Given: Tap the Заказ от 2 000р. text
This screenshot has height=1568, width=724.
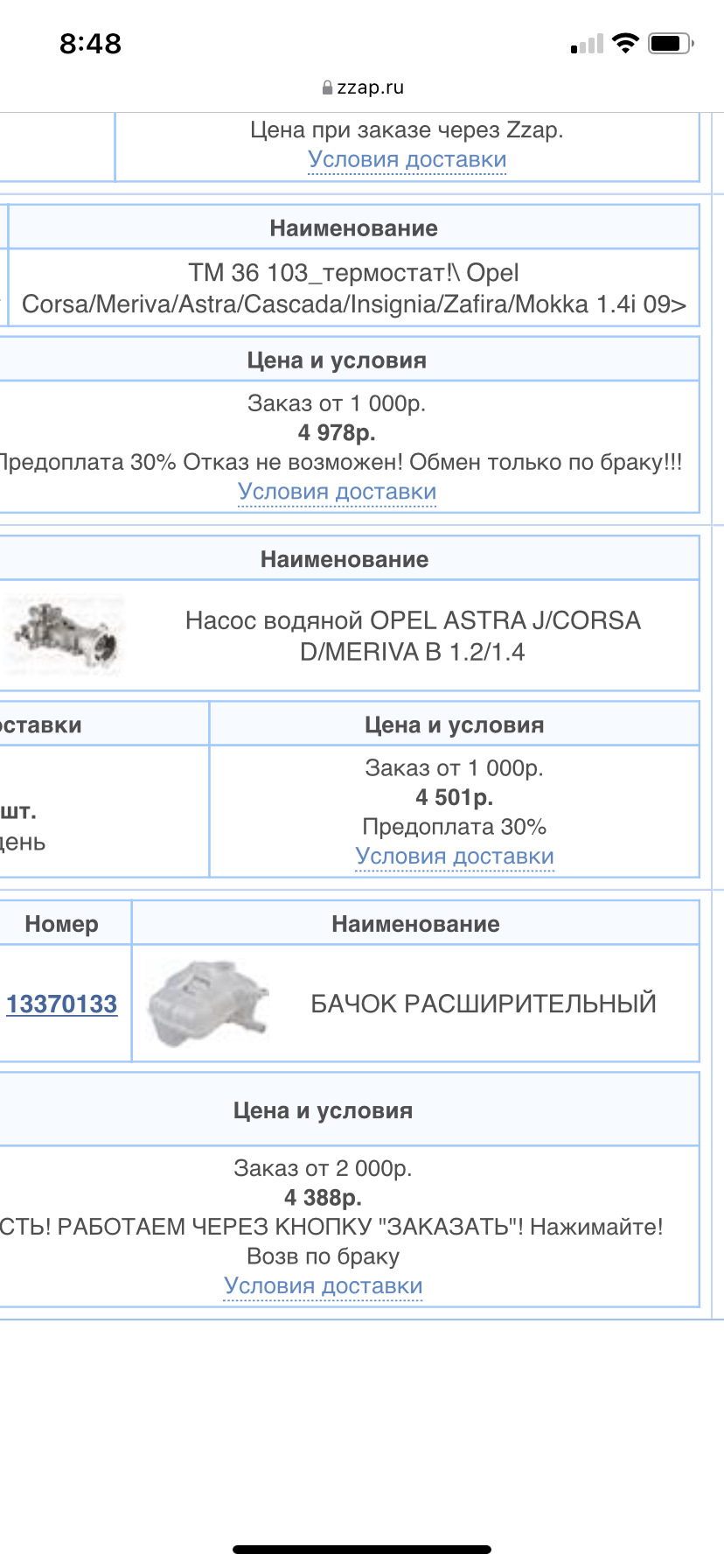Looking at the screenshot, I should coord(323,1169).
